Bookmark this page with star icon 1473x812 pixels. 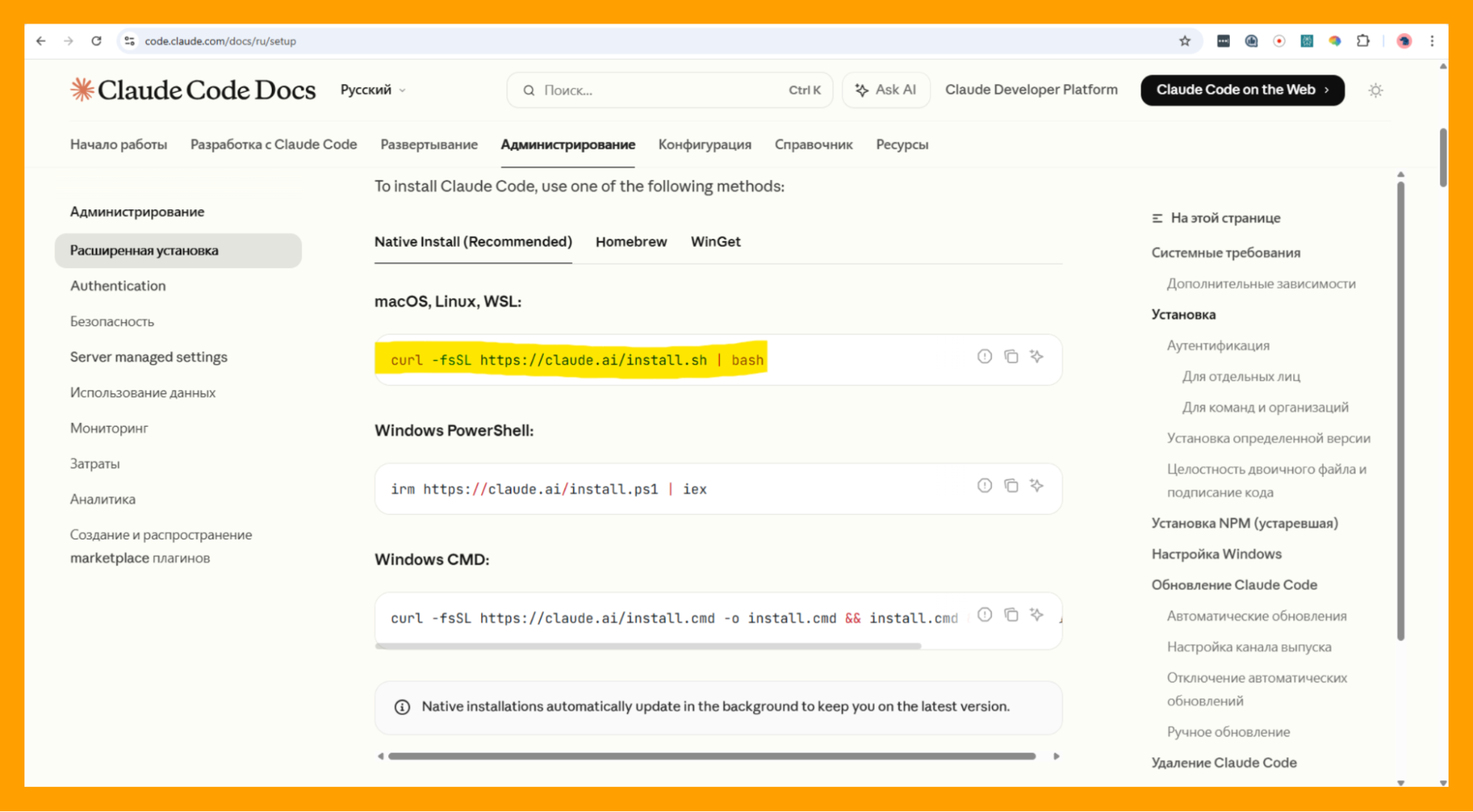[x=1185, y=41]
